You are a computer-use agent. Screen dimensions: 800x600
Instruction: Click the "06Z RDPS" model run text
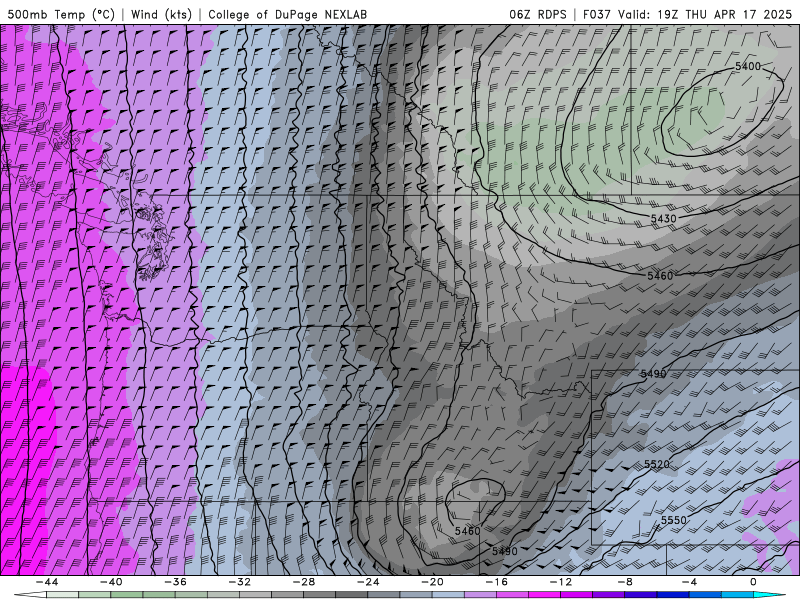(538, 14)
